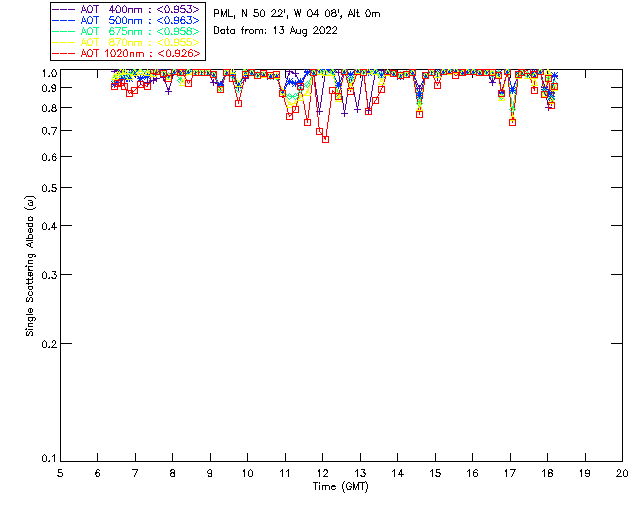
Task: Click x-axis tick label 12
Action: click(322, 473)
